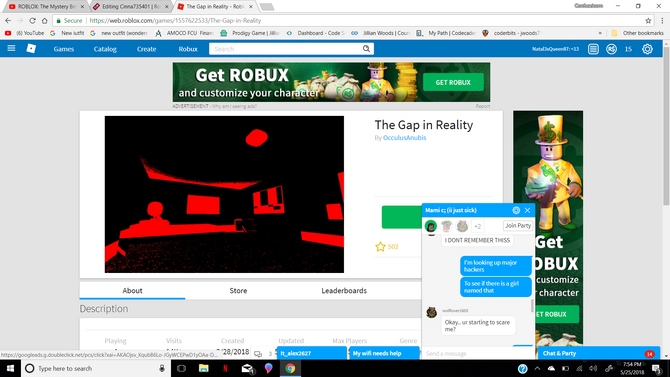Open the (6) YouTube bookmark

[x=24, y=33]
